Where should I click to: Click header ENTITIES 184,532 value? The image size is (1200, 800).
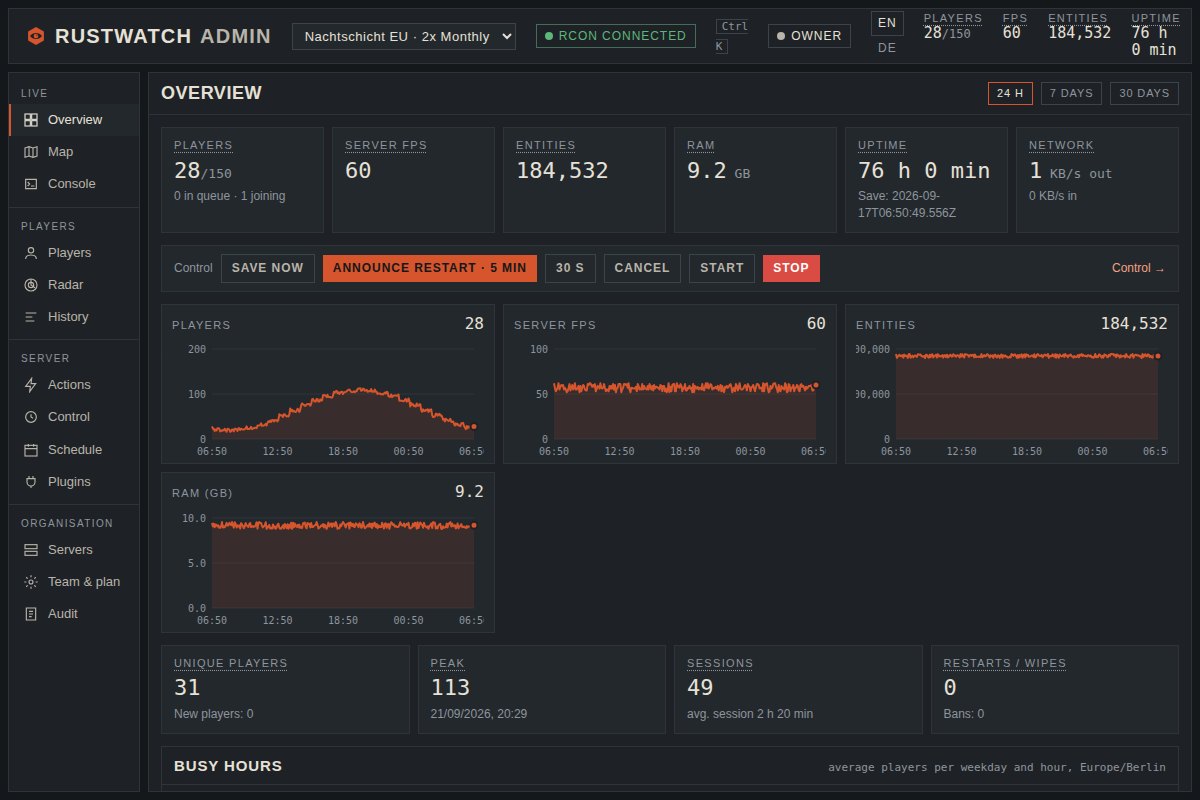pos(1079,32)
